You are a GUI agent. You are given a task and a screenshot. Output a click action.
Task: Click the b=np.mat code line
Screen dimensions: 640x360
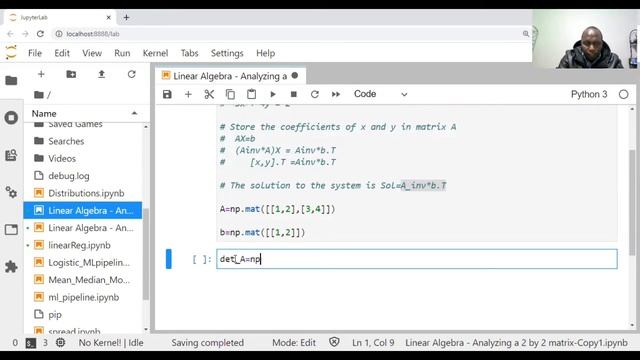click(x=262, y=232)
